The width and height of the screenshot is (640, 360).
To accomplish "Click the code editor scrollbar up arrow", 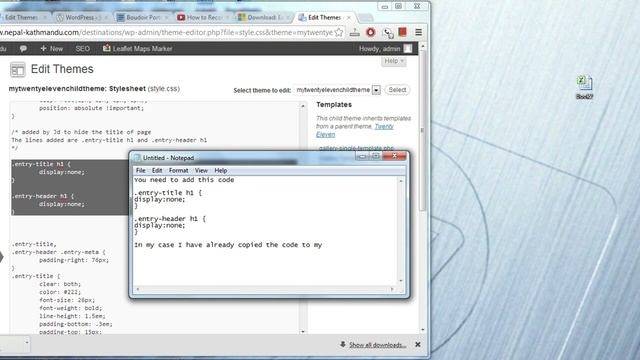I will 303,106.
